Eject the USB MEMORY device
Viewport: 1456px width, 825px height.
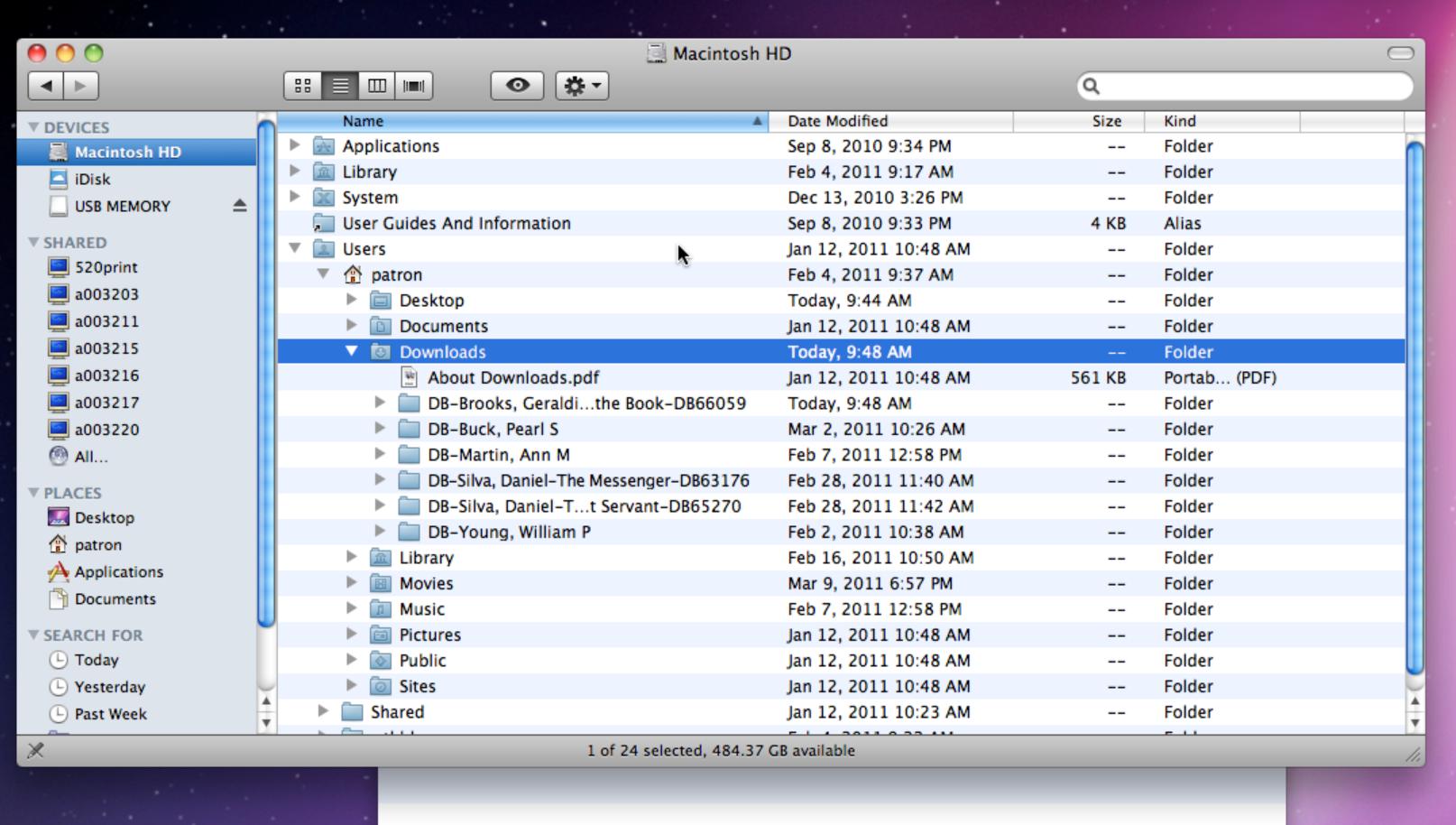[239, 206]
